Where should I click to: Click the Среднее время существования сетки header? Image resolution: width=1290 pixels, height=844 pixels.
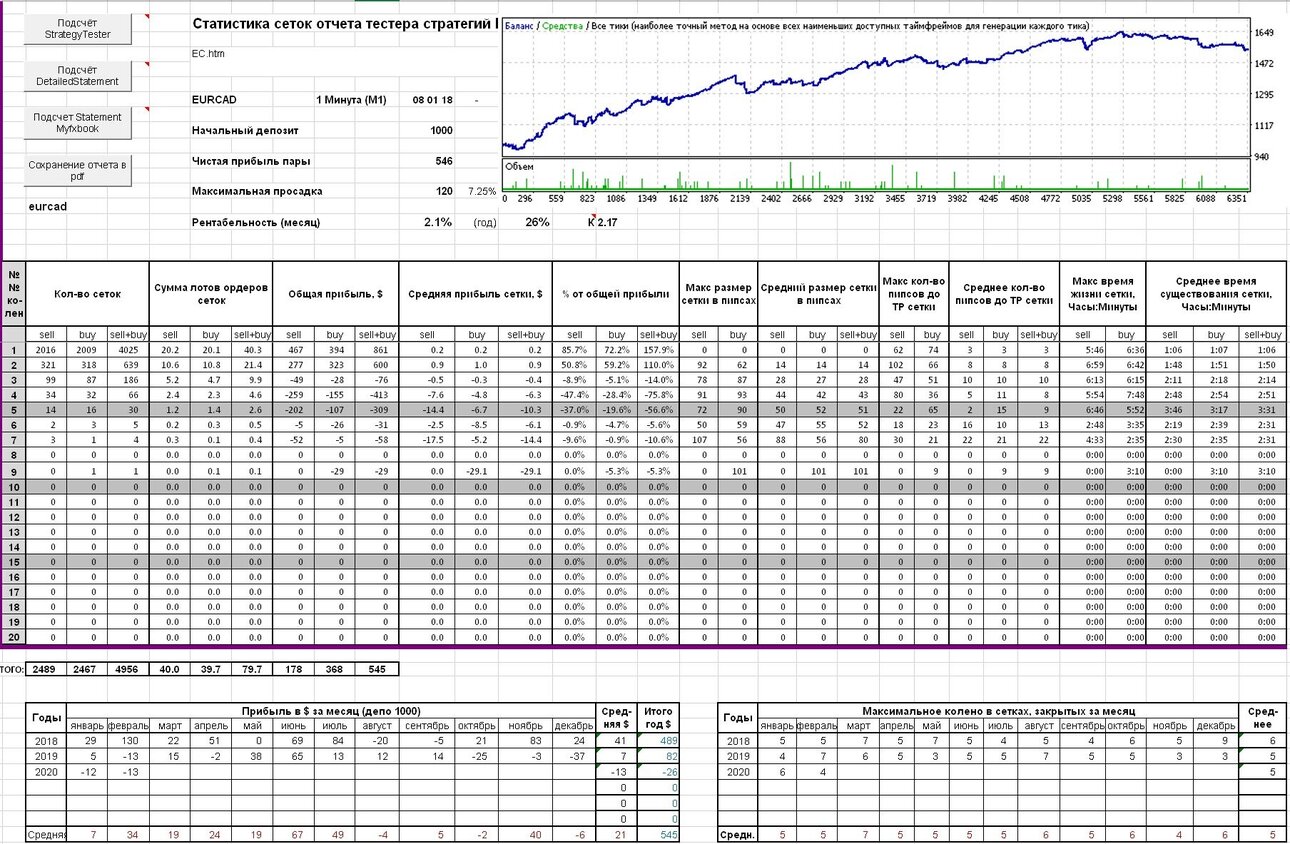(x=1216, y=294)
